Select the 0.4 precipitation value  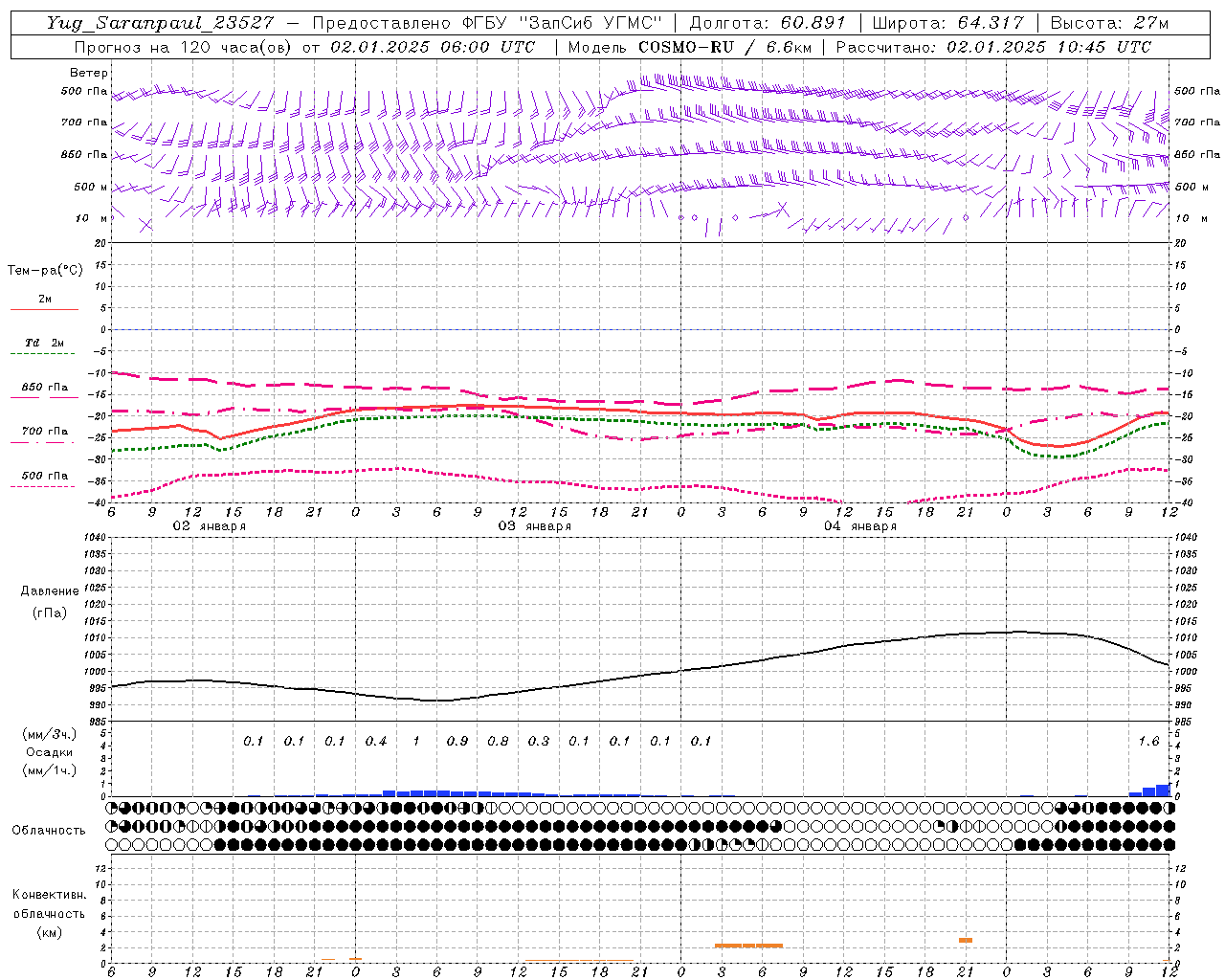point(376,742)
